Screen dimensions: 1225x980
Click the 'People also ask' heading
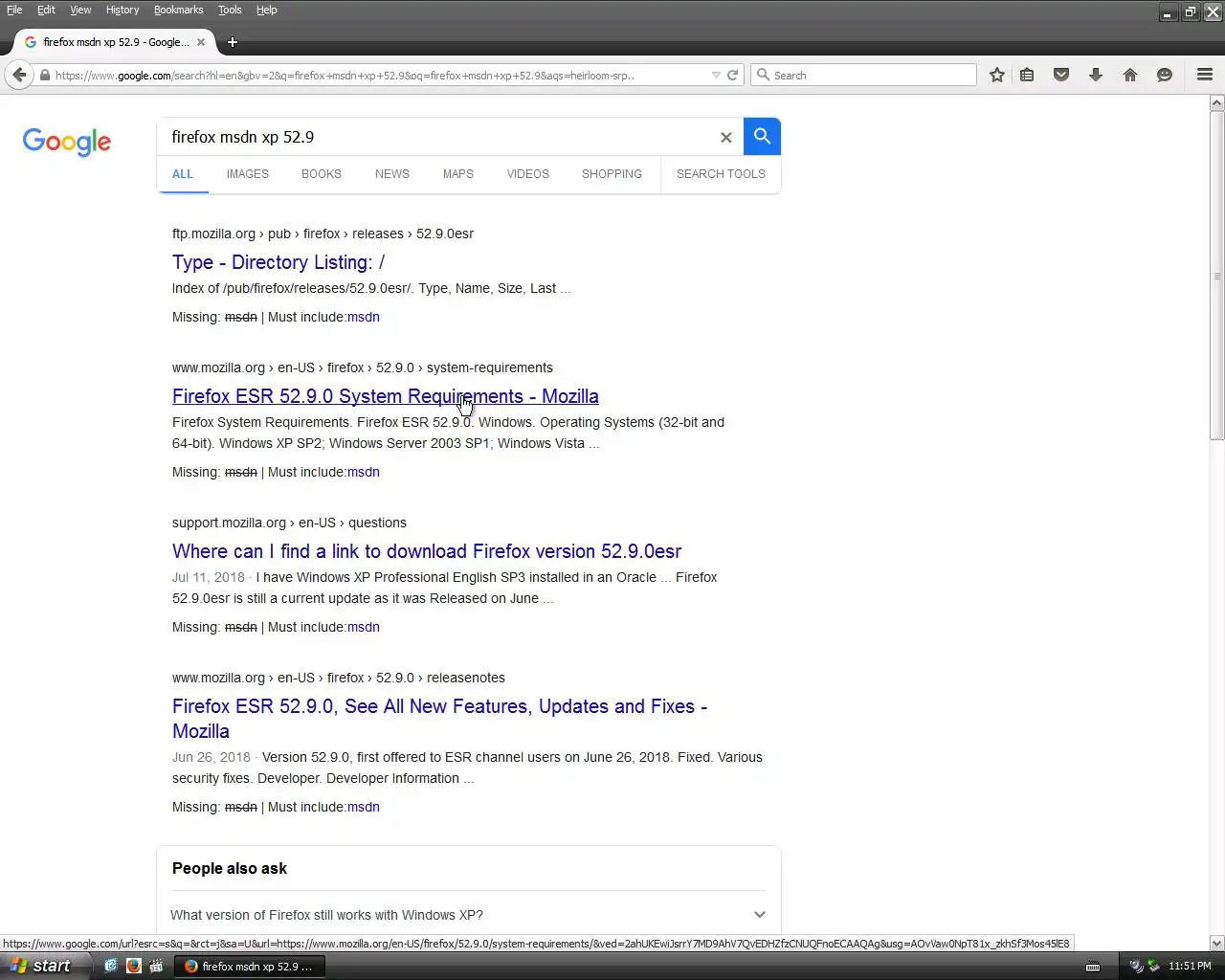coord(230,868)
